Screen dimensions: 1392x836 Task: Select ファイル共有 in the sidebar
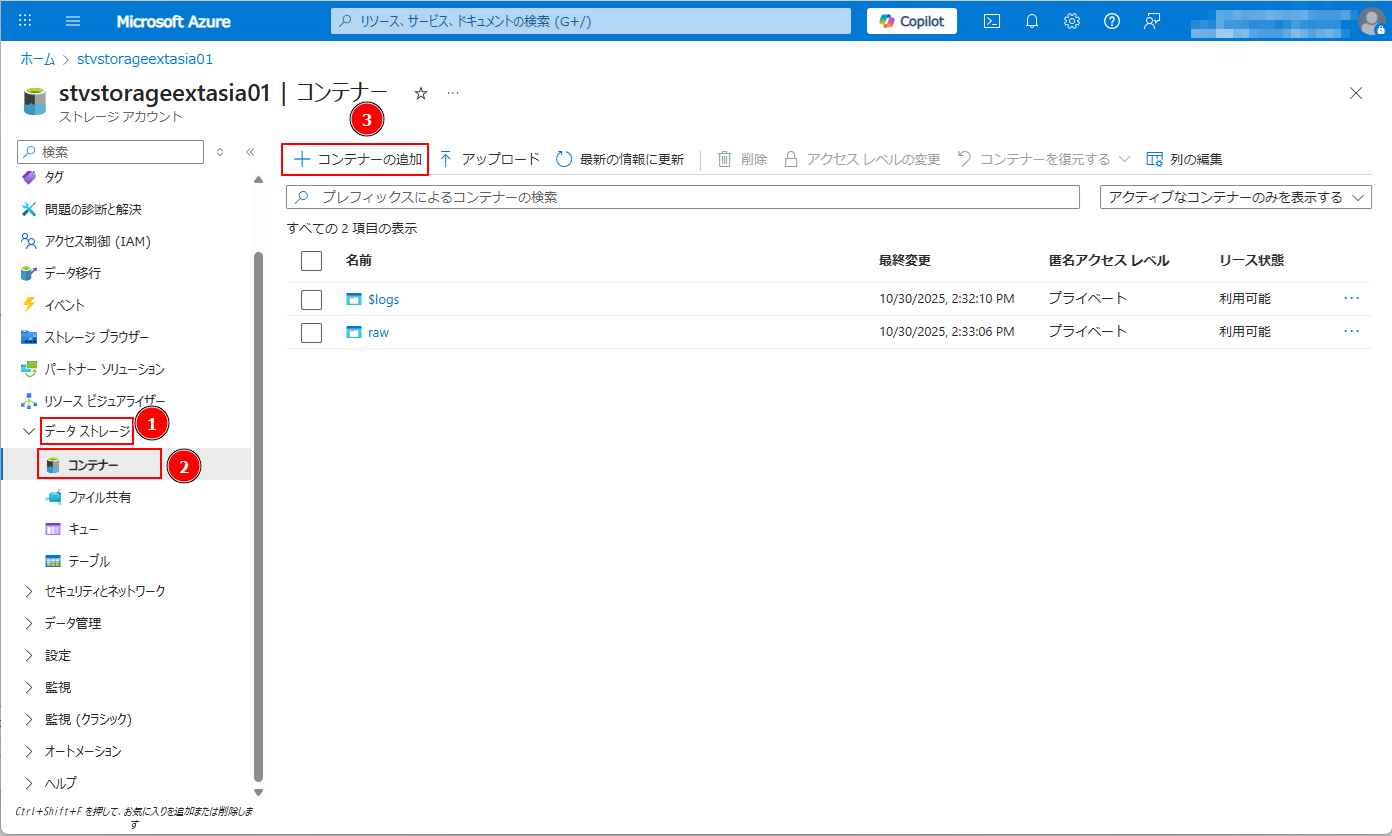tap(99, 497)
